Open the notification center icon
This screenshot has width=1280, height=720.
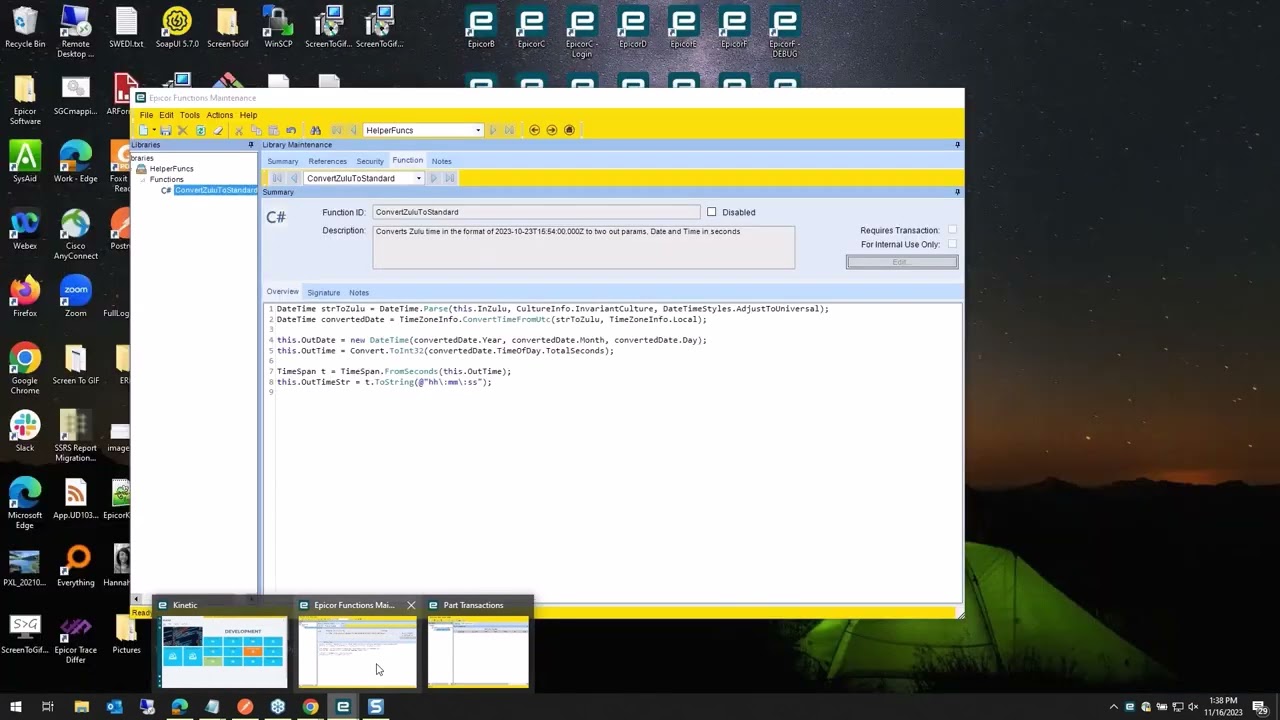click(x=1260, y=707)
